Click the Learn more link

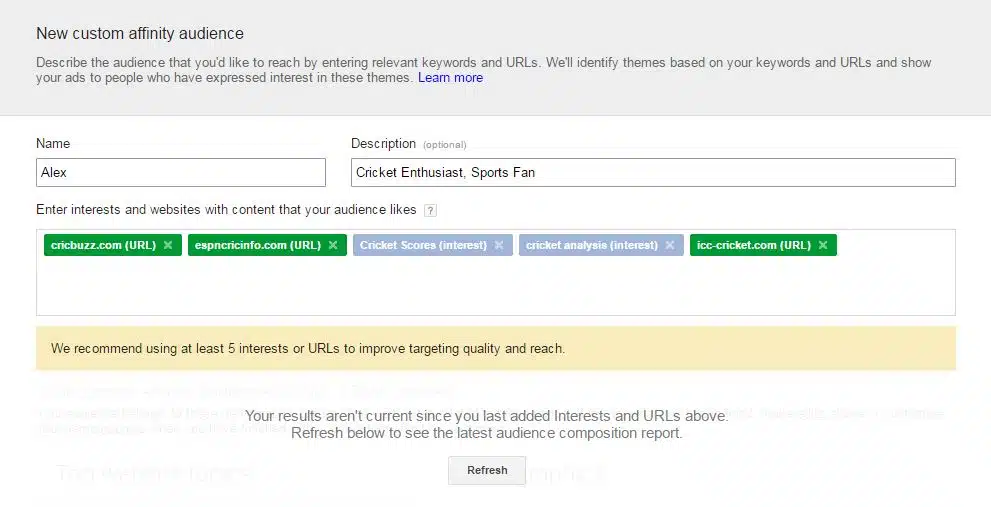[x=451, y=78]
